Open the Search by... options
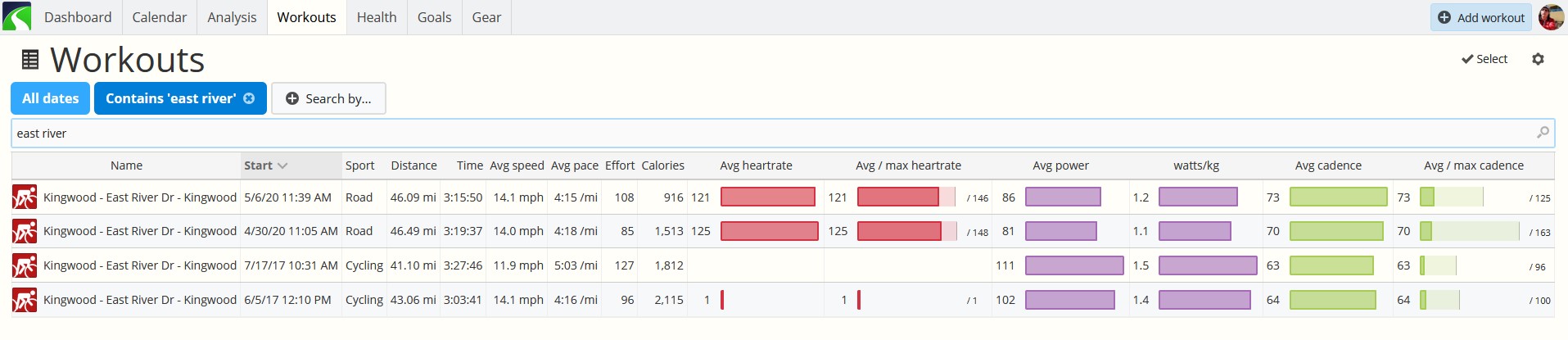 (328, 98)
